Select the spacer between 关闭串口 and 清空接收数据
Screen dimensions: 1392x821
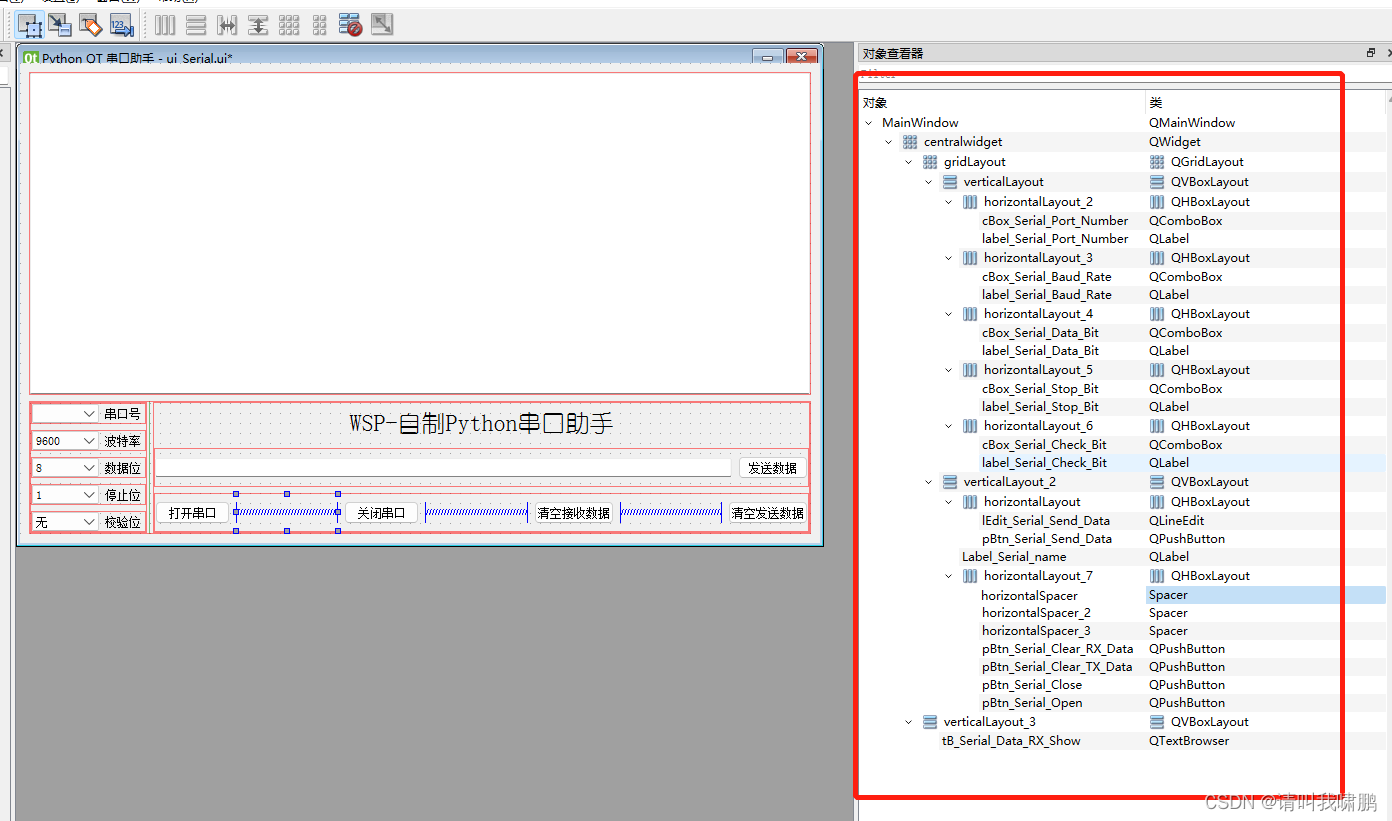click(x=476, y=513)
